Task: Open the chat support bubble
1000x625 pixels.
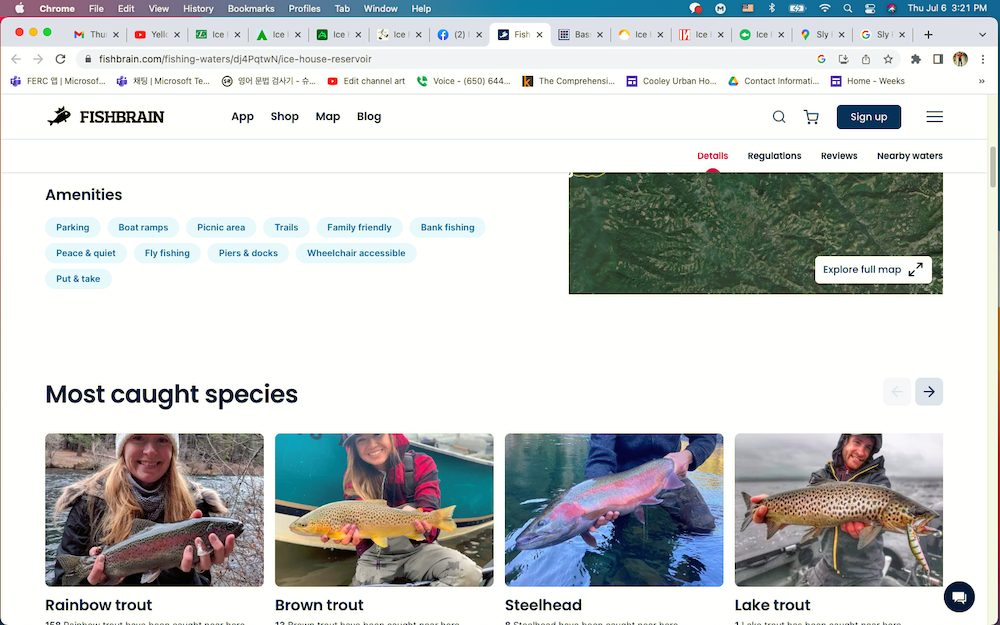Action: [959, 597]
